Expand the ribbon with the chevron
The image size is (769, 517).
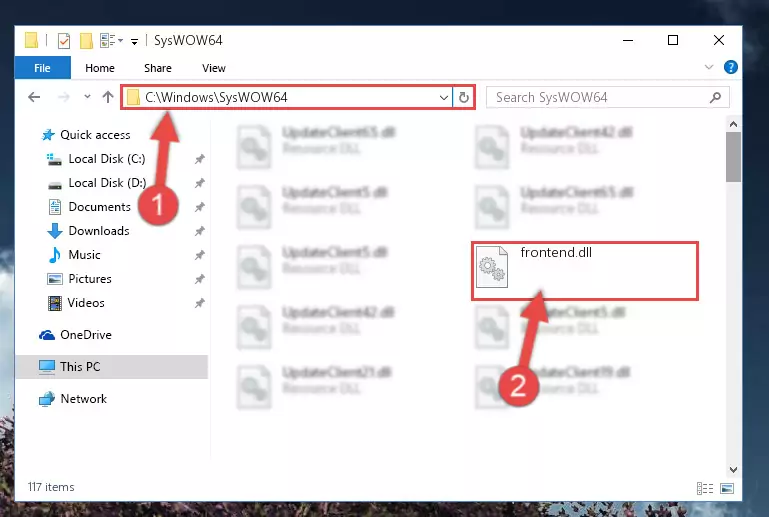709,67
